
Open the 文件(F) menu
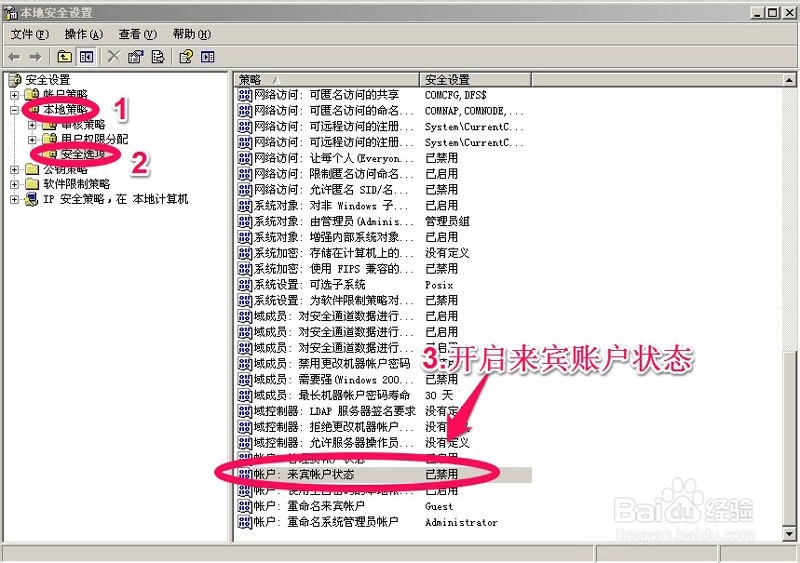click(x=30, y=34)
